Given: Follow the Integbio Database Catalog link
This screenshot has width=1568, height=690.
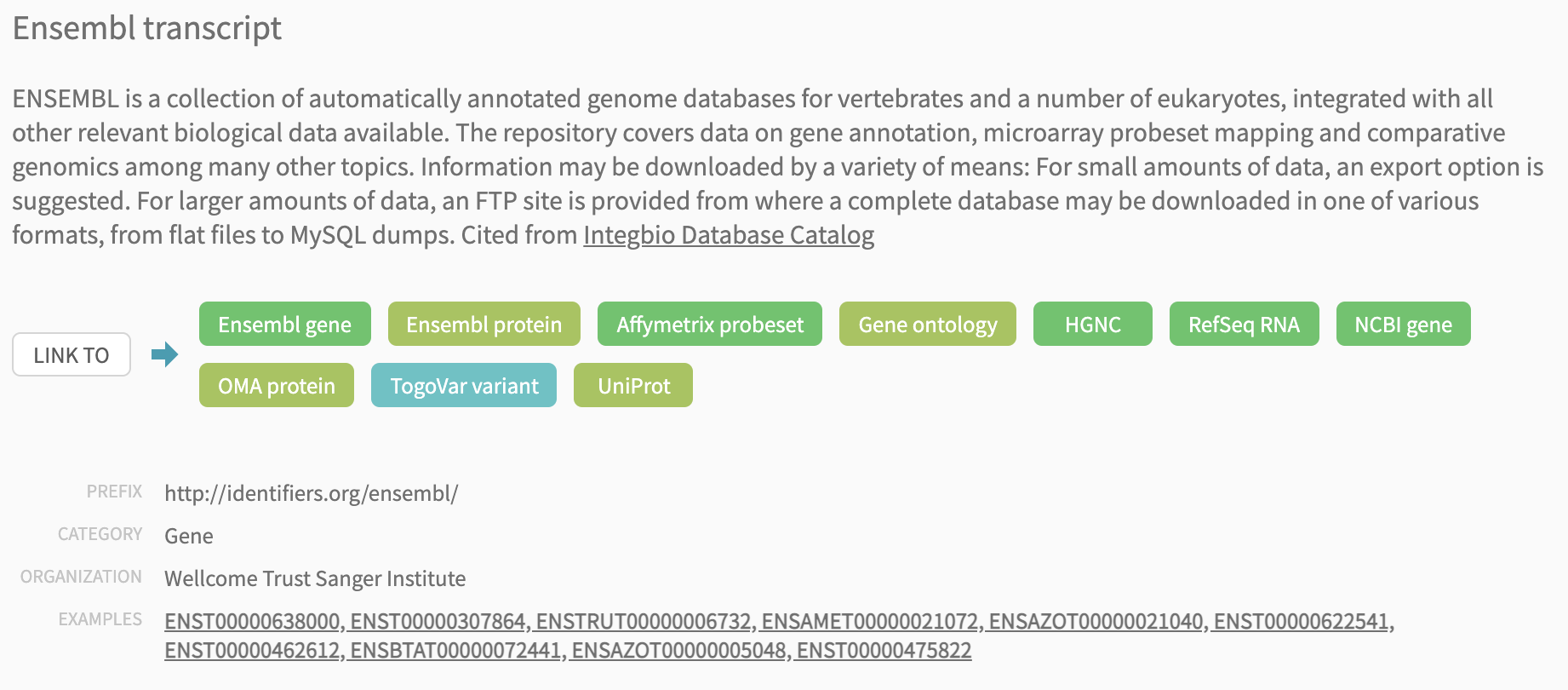Looking at the screenshot, I should pos(729,235).
